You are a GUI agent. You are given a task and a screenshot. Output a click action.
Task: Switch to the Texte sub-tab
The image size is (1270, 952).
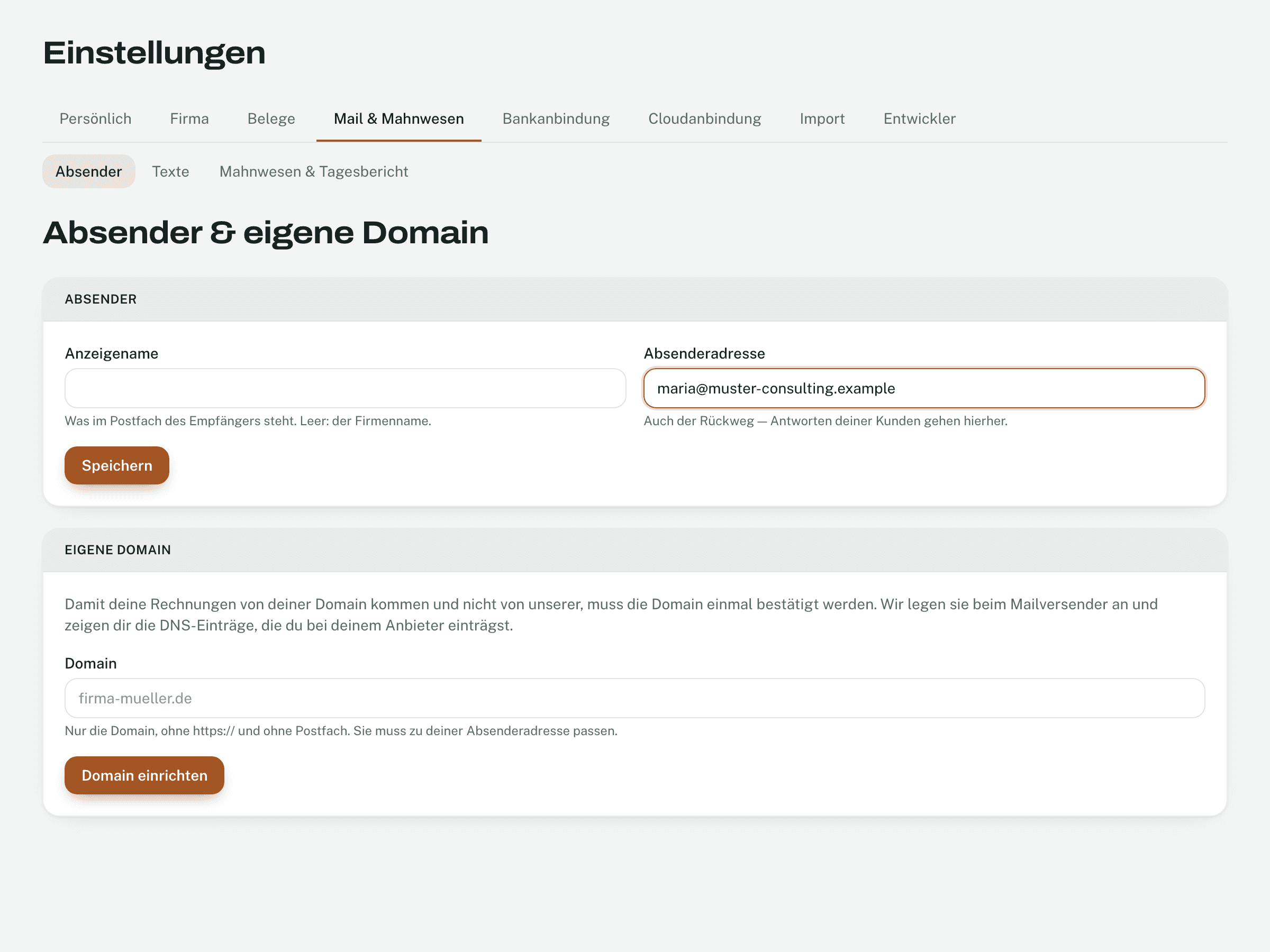pyautogui.click(x=170, y=171)
